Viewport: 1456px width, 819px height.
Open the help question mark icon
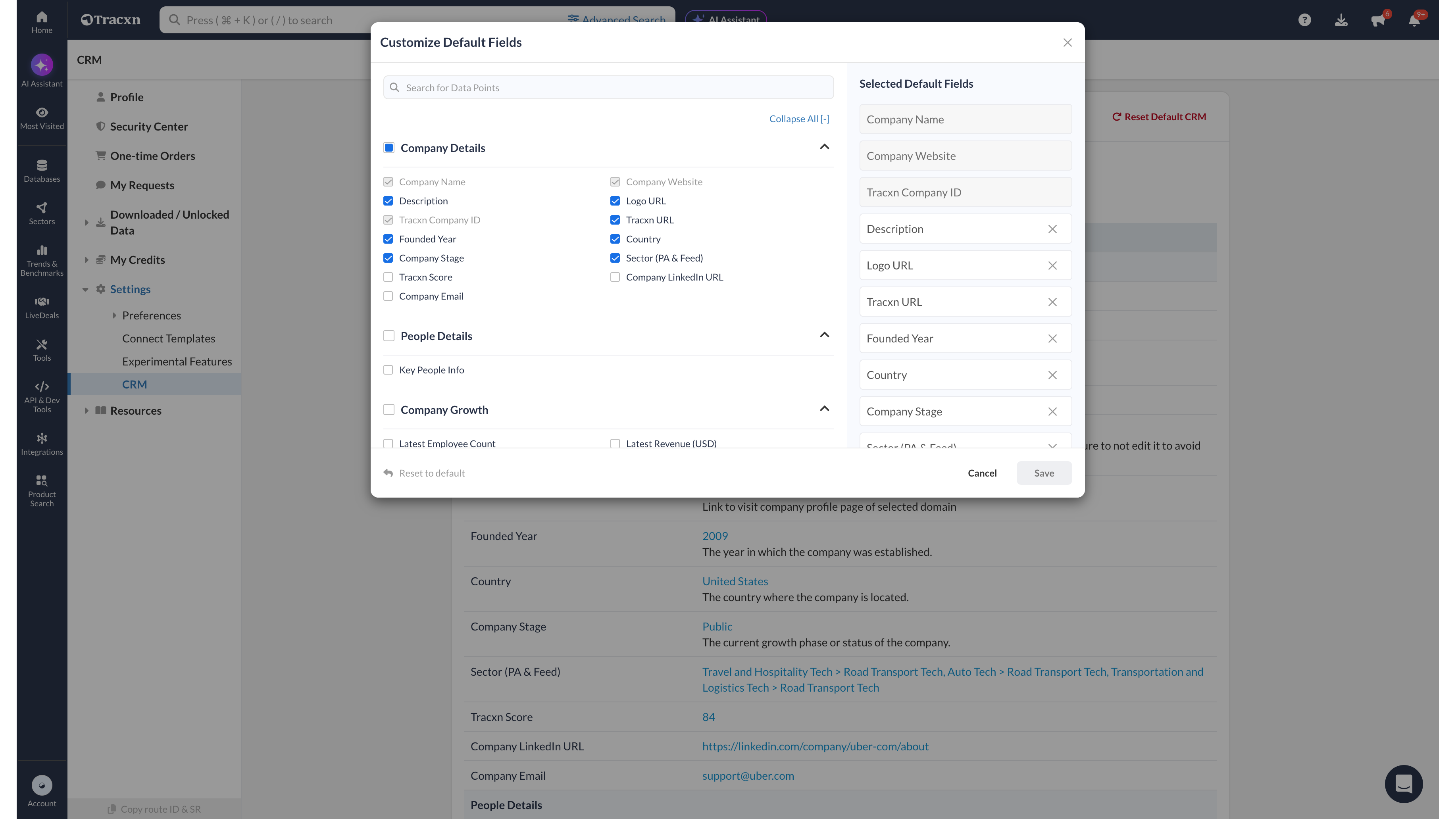pos(1304,20)
